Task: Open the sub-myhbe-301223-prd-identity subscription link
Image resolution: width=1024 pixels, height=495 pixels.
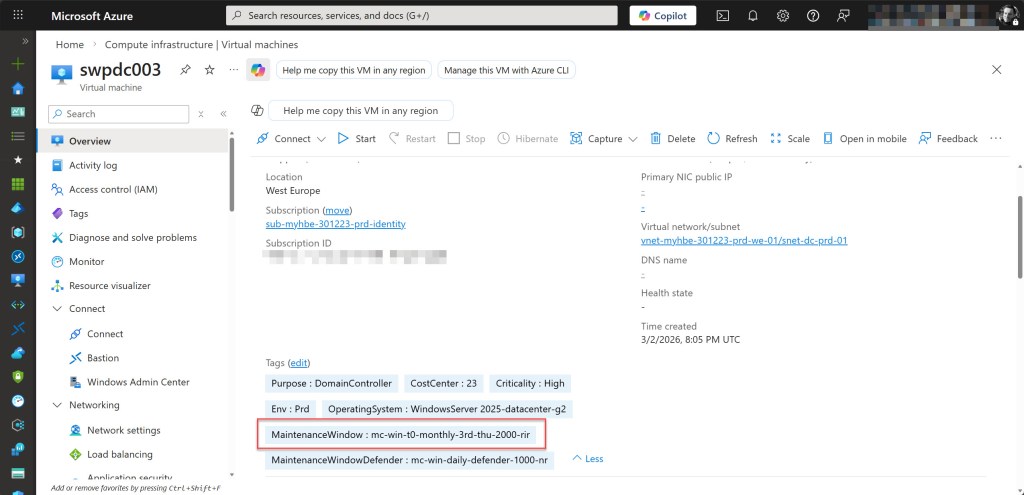Action: tap(335, 224)
